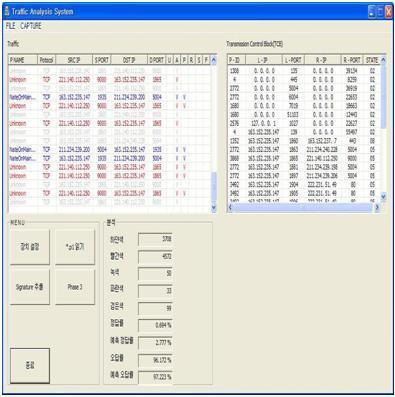Select TCB row with L-PORT 1904

click(304, 184)
